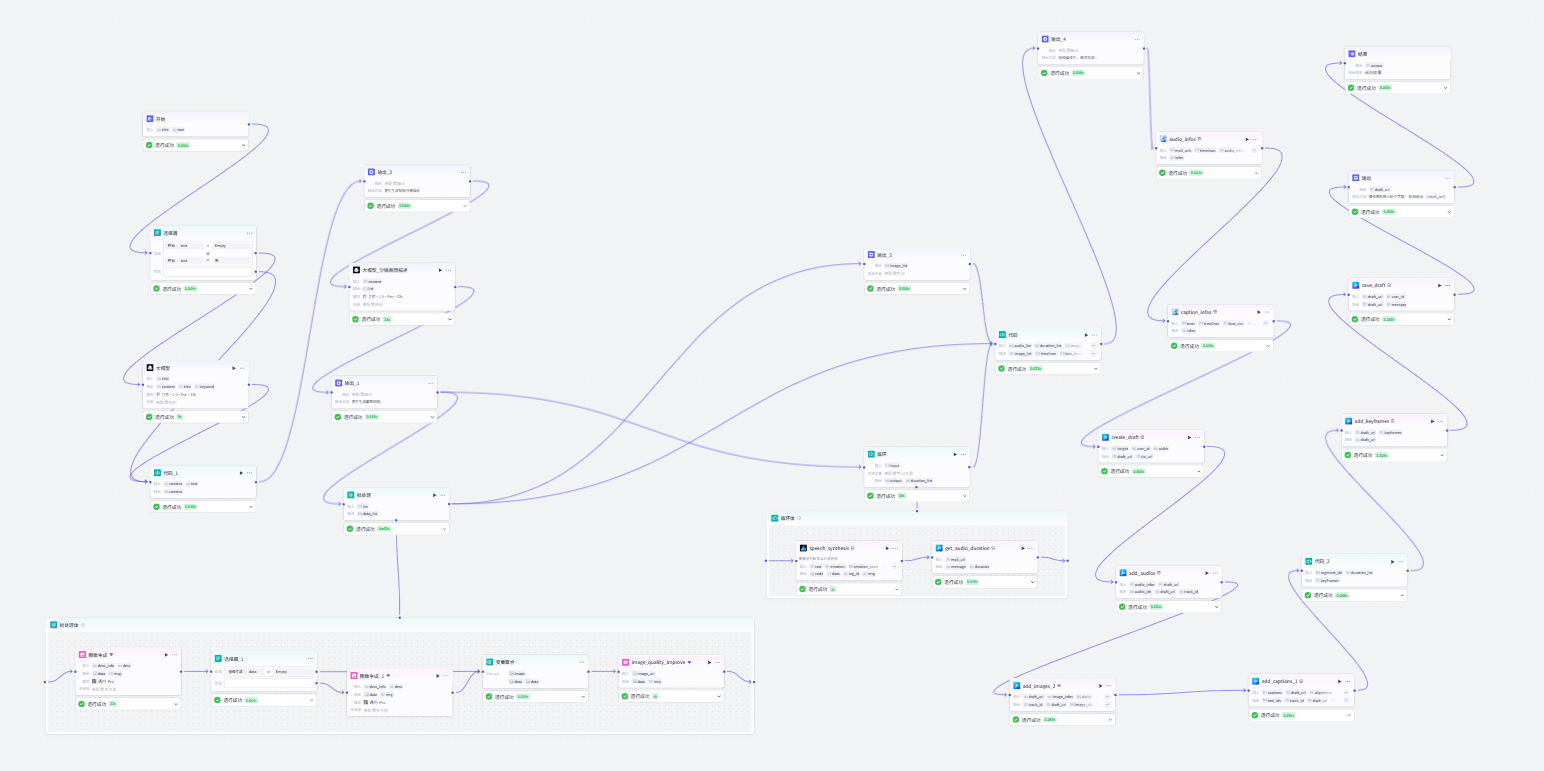This screenshot has height=771, width=1544.
Task: Open the three-dot menu on audio_infos node
Action: [x=1255, y=139]
